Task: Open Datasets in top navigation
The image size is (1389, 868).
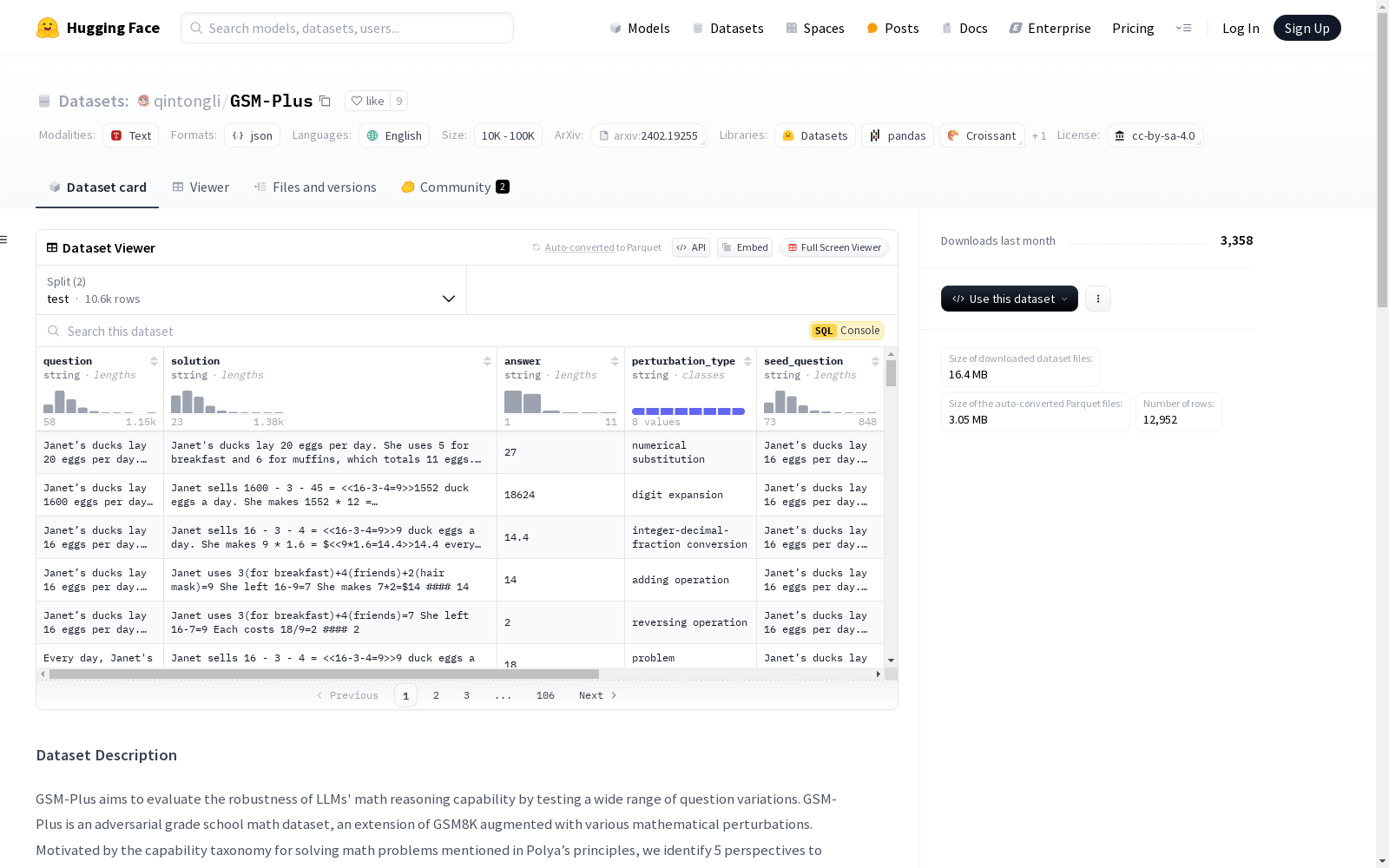Action: (727, 28)
